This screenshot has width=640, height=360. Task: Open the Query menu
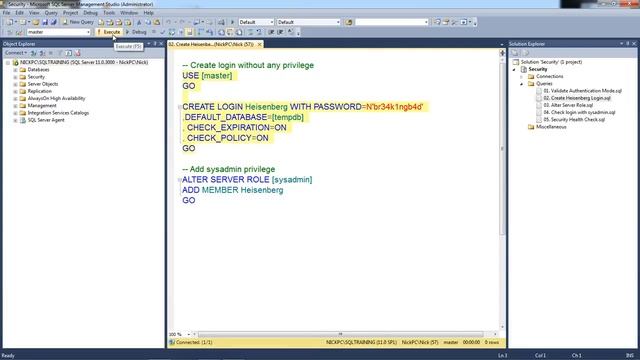[51, 13]
